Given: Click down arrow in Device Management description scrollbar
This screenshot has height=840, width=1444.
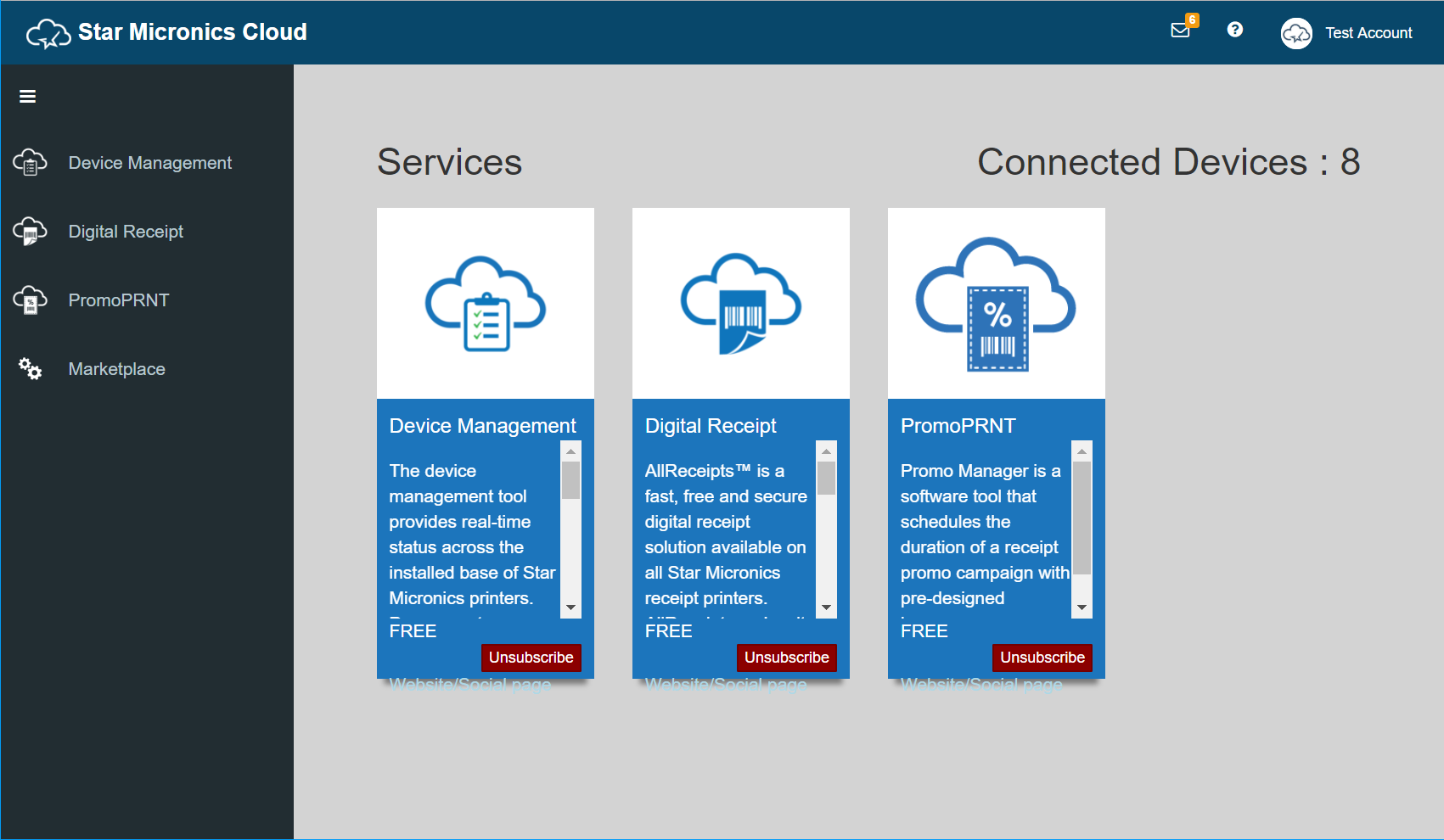Looking at the screenshot, I should 570,608.
